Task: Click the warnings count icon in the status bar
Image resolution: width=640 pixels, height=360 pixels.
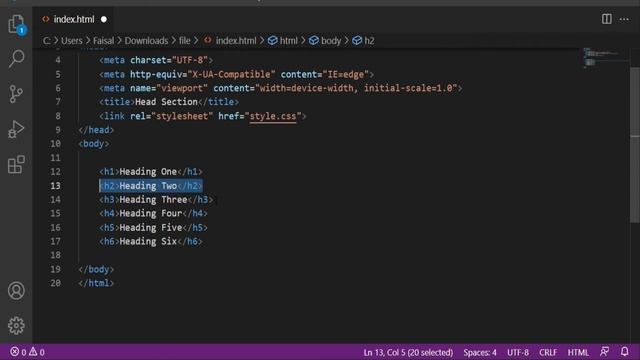Action: [x=33, y=351]
